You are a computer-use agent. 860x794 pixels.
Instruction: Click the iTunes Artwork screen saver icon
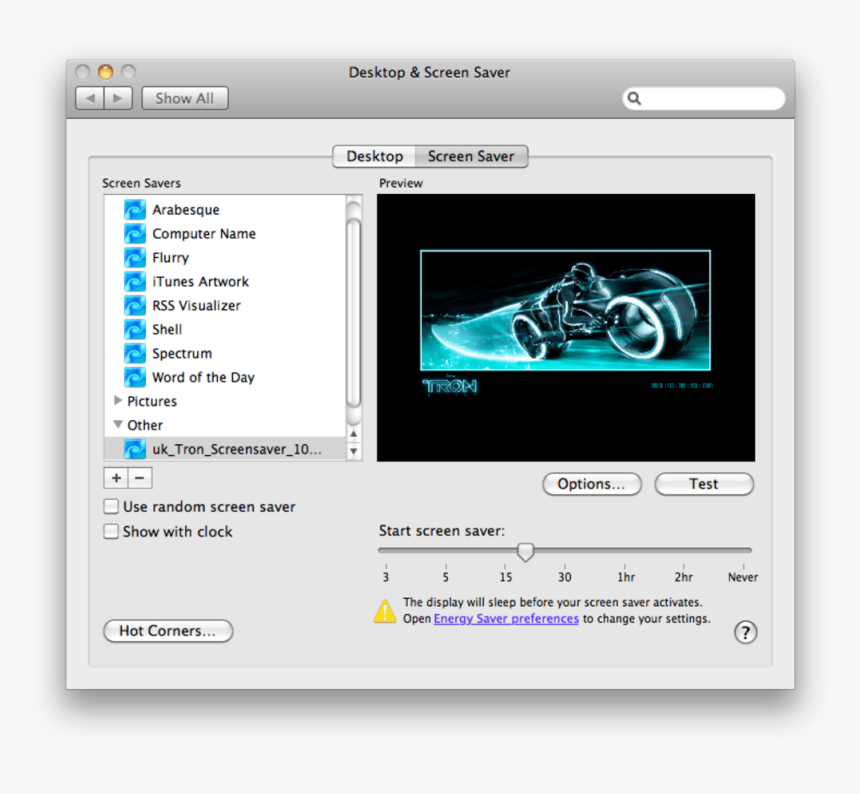[134, 281]
